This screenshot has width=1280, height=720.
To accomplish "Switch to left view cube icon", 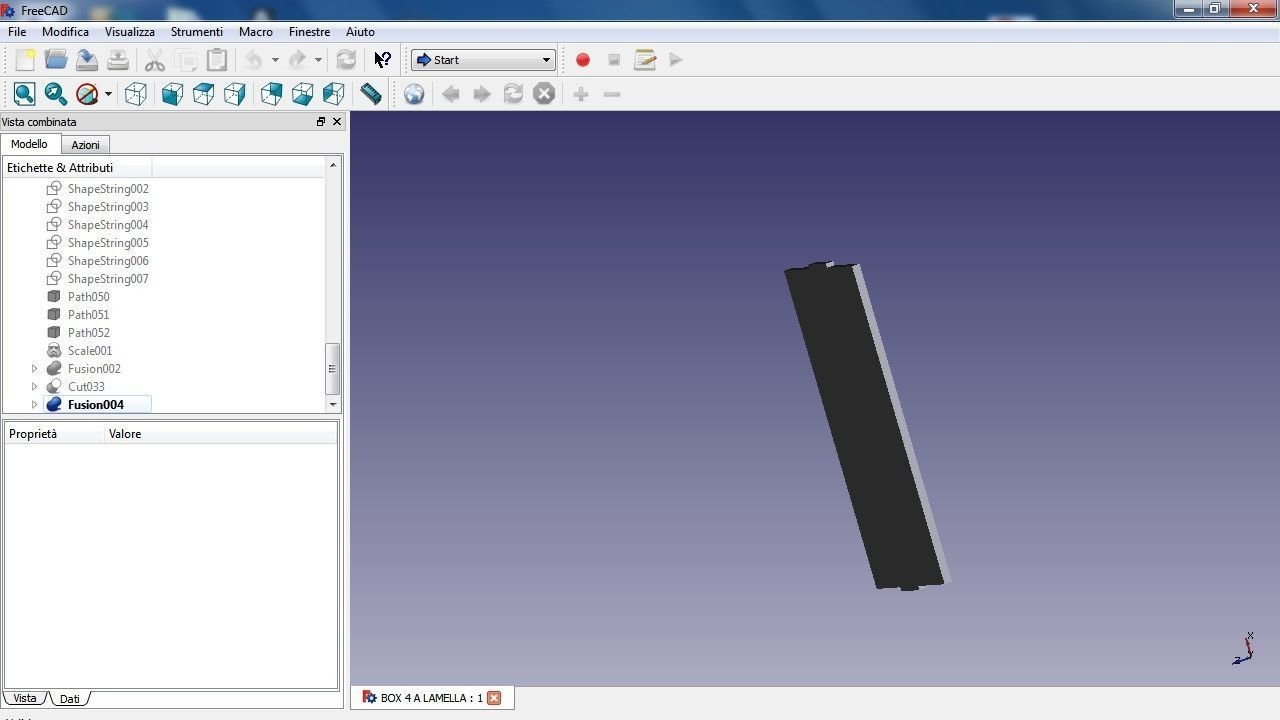I will tap(333, 94).
